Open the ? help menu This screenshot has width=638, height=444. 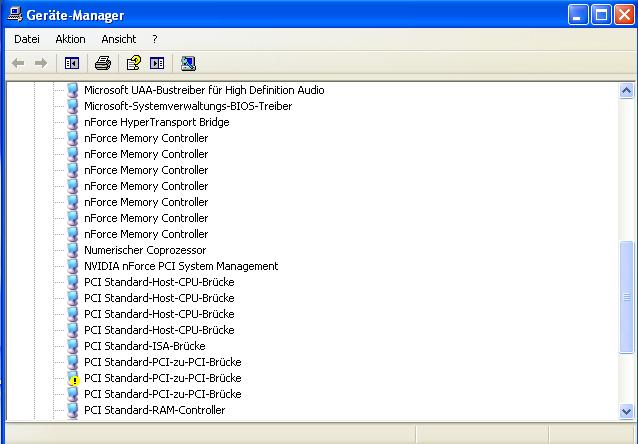[155, 39]
